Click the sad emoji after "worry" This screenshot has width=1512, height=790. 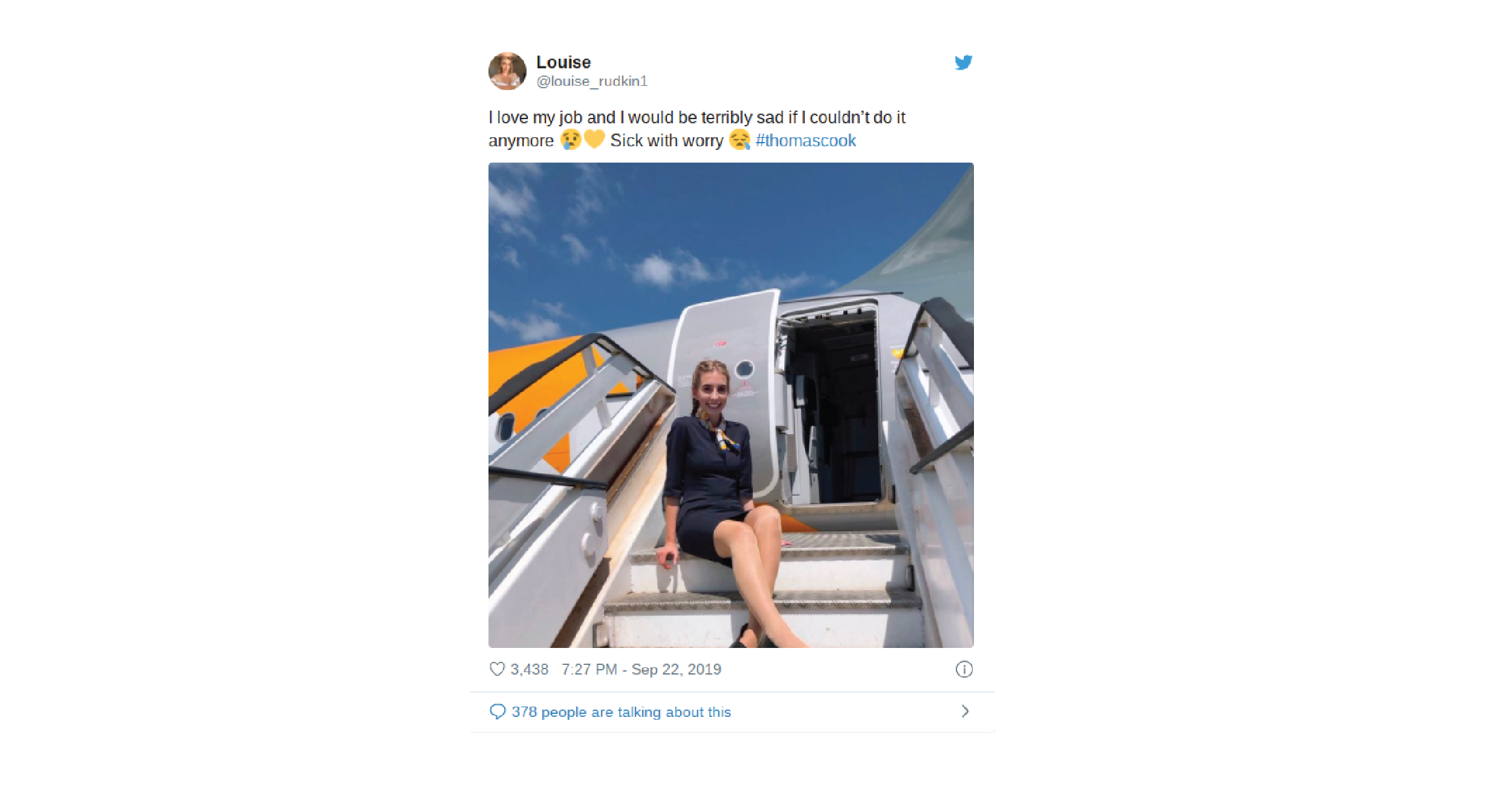739,140
